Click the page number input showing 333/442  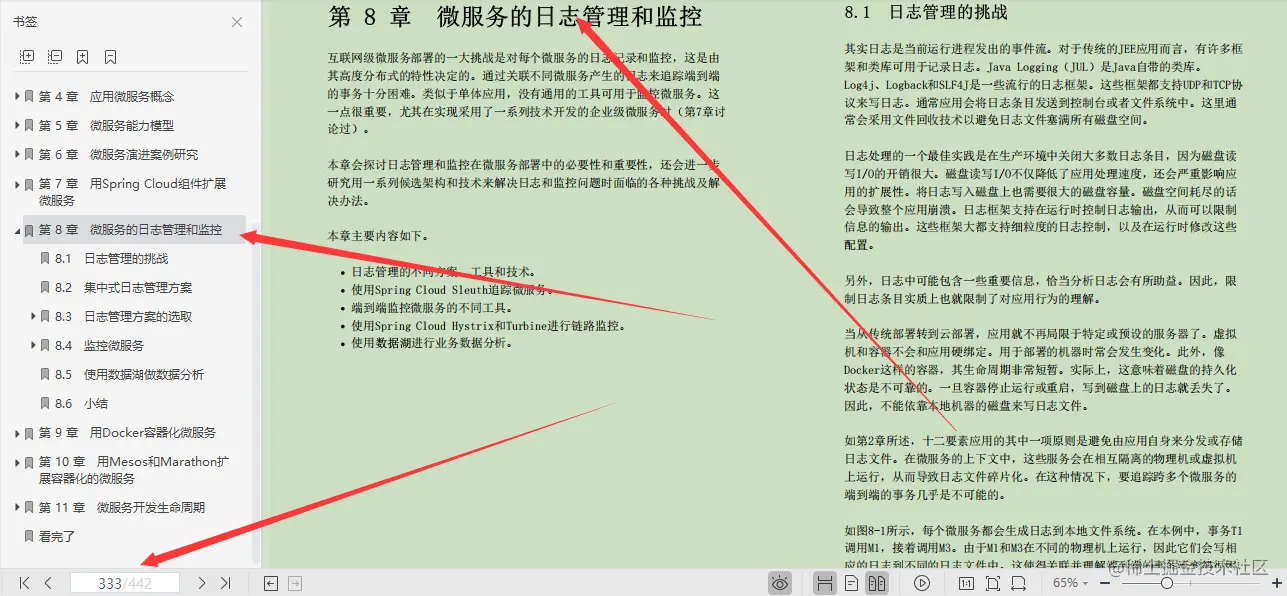click(x=125, y=582)
